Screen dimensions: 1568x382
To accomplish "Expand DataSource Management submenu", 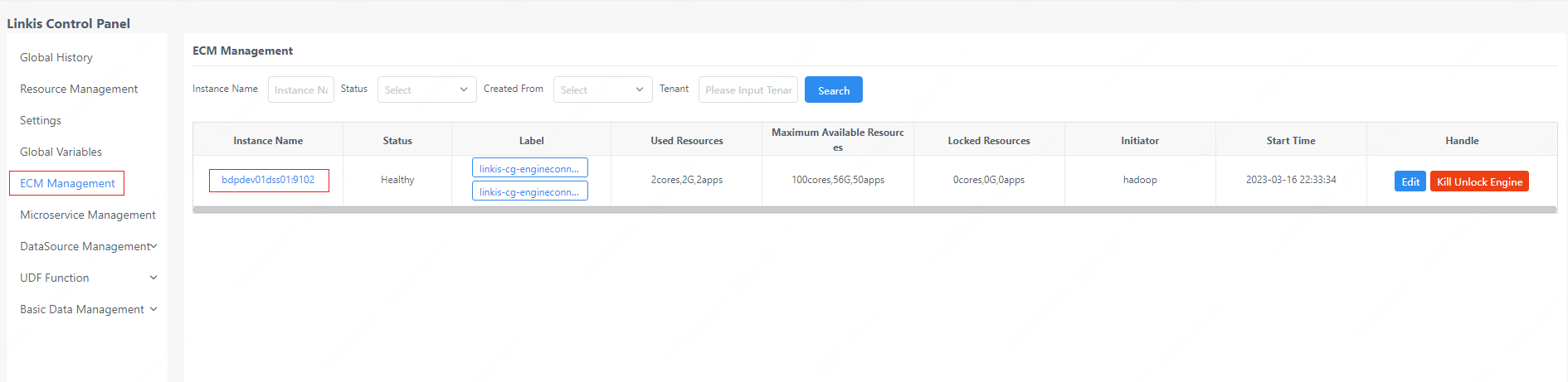I will tap(88, 246).
